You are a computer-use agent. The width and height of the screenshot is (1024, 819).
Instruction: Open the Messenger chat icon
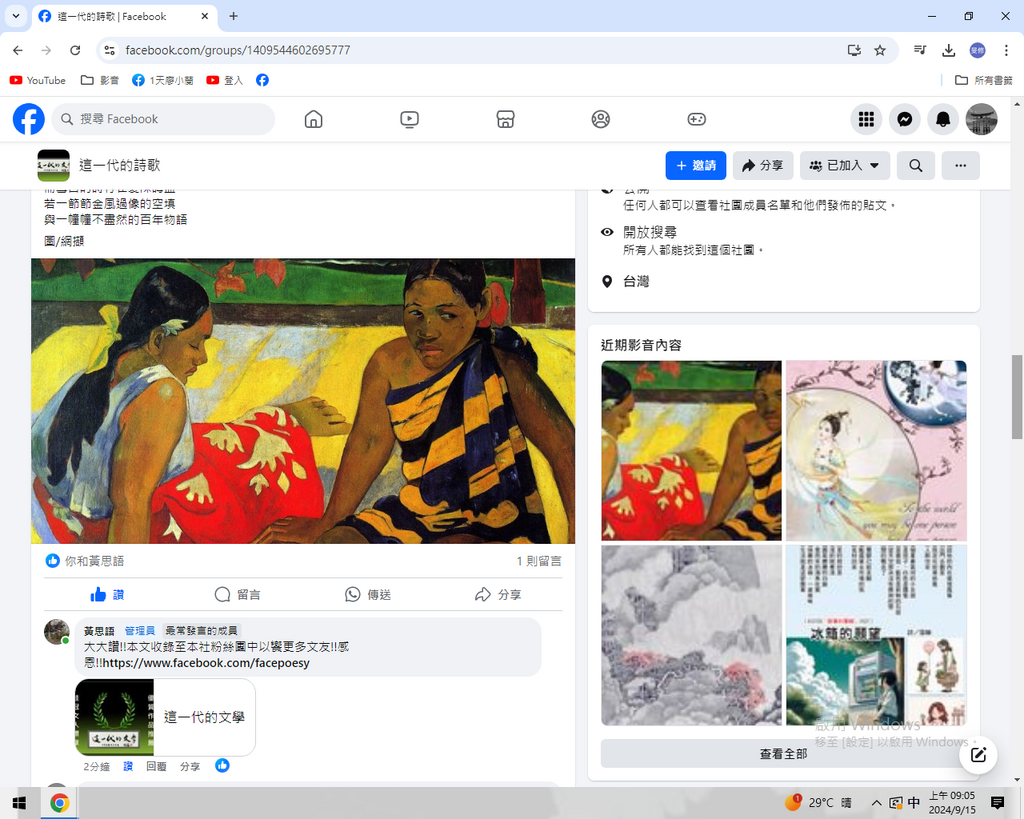(904, 119)
